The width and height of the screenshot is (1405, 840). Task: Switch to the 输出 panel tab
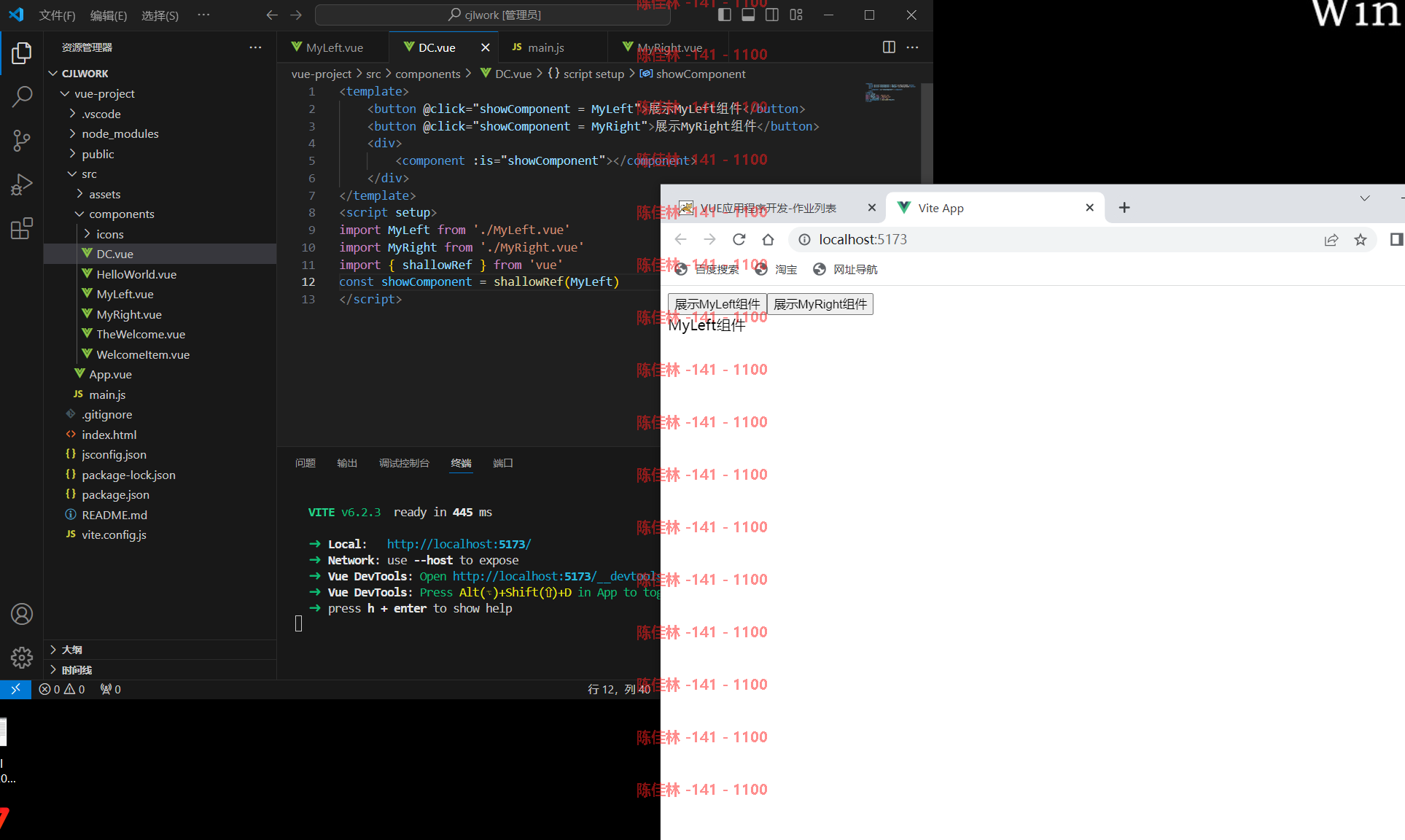(x=347, y=463)
